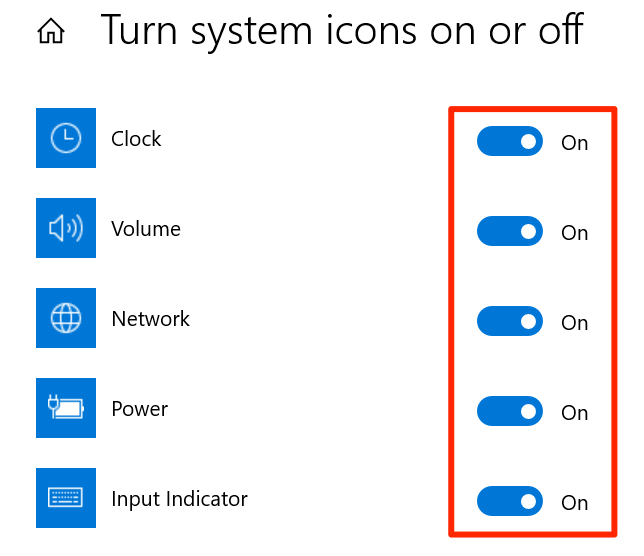Click the Volume speaker icon tile

click(x=66, y=228)
